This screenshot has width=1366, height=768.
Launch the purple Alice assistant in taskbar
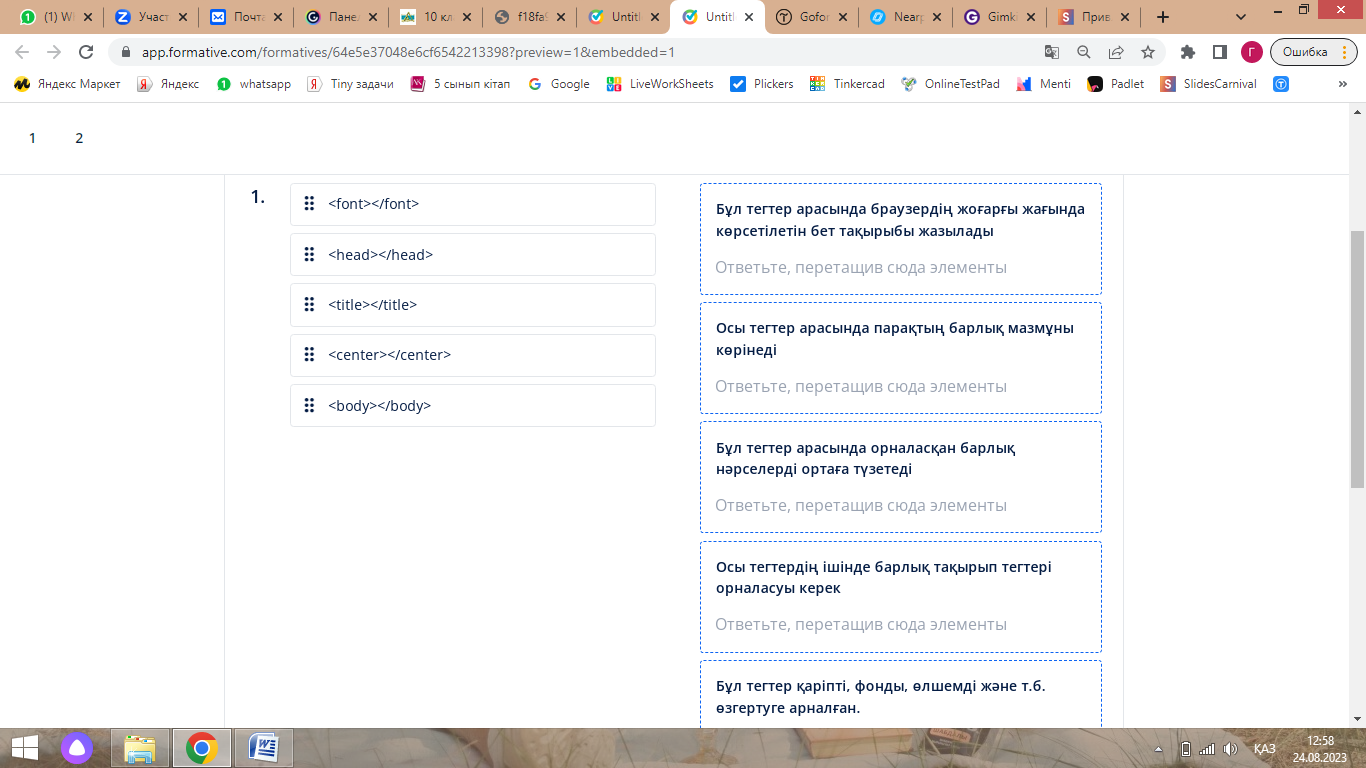(78, 748)
